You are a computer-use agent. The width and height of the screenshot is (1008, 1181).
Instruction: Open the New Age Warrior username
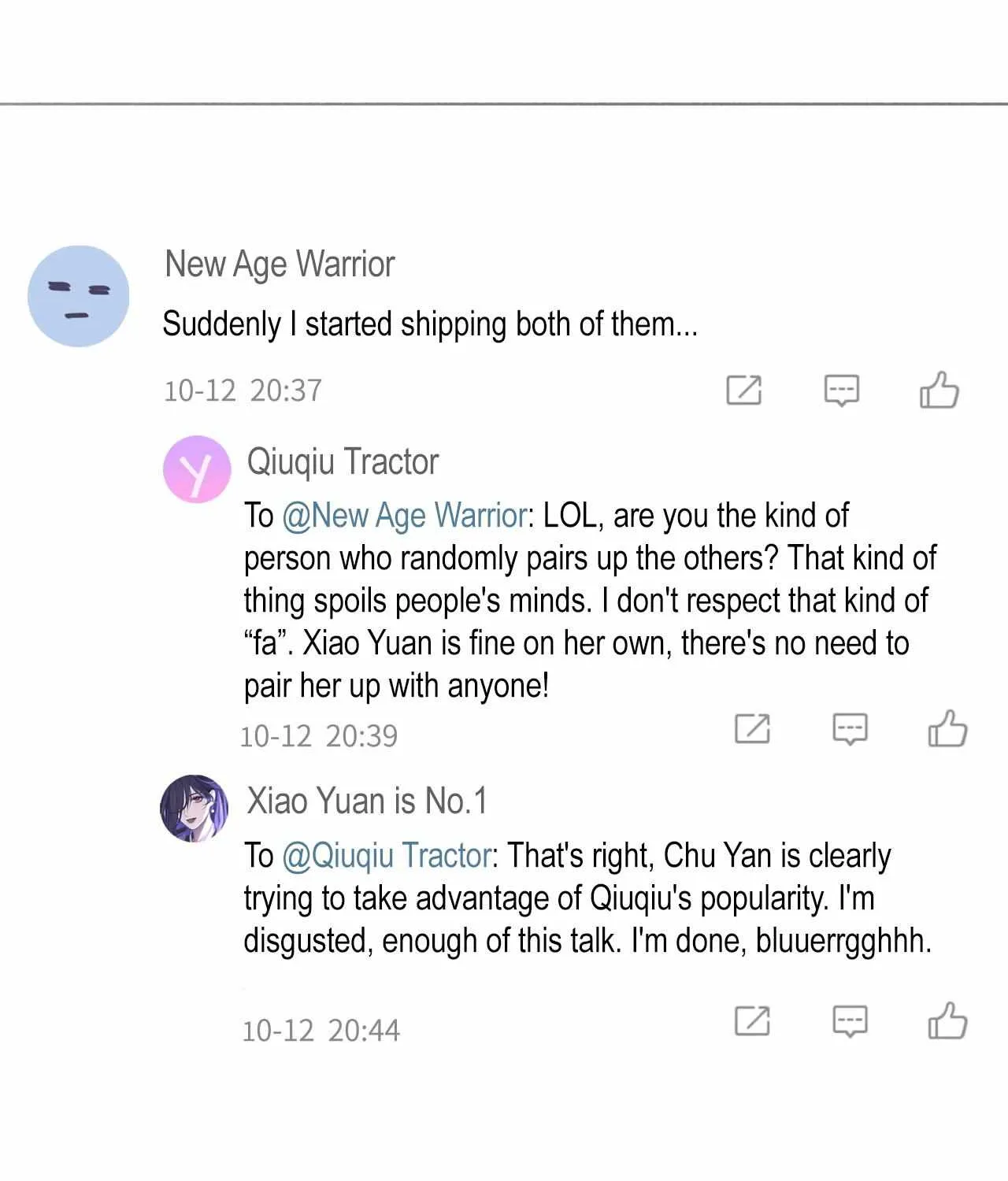click(280, 265)
